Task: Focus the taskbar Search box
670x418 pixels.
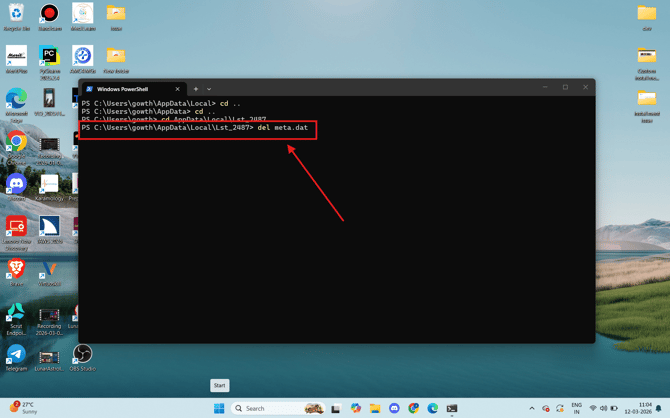Action: click(278, 408)
